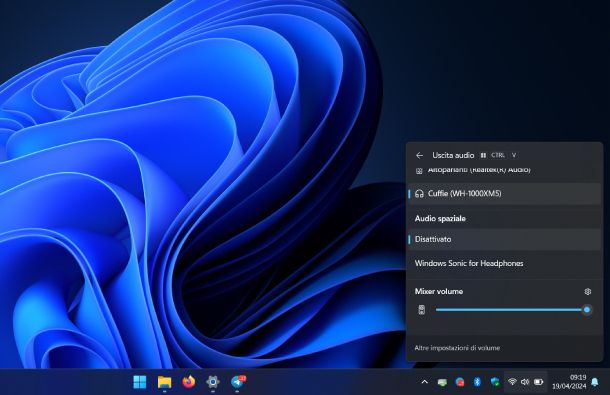Screen dimensions: 610x395
Task: Click the mixer volume slider thumb
Action: click(587, 310)
